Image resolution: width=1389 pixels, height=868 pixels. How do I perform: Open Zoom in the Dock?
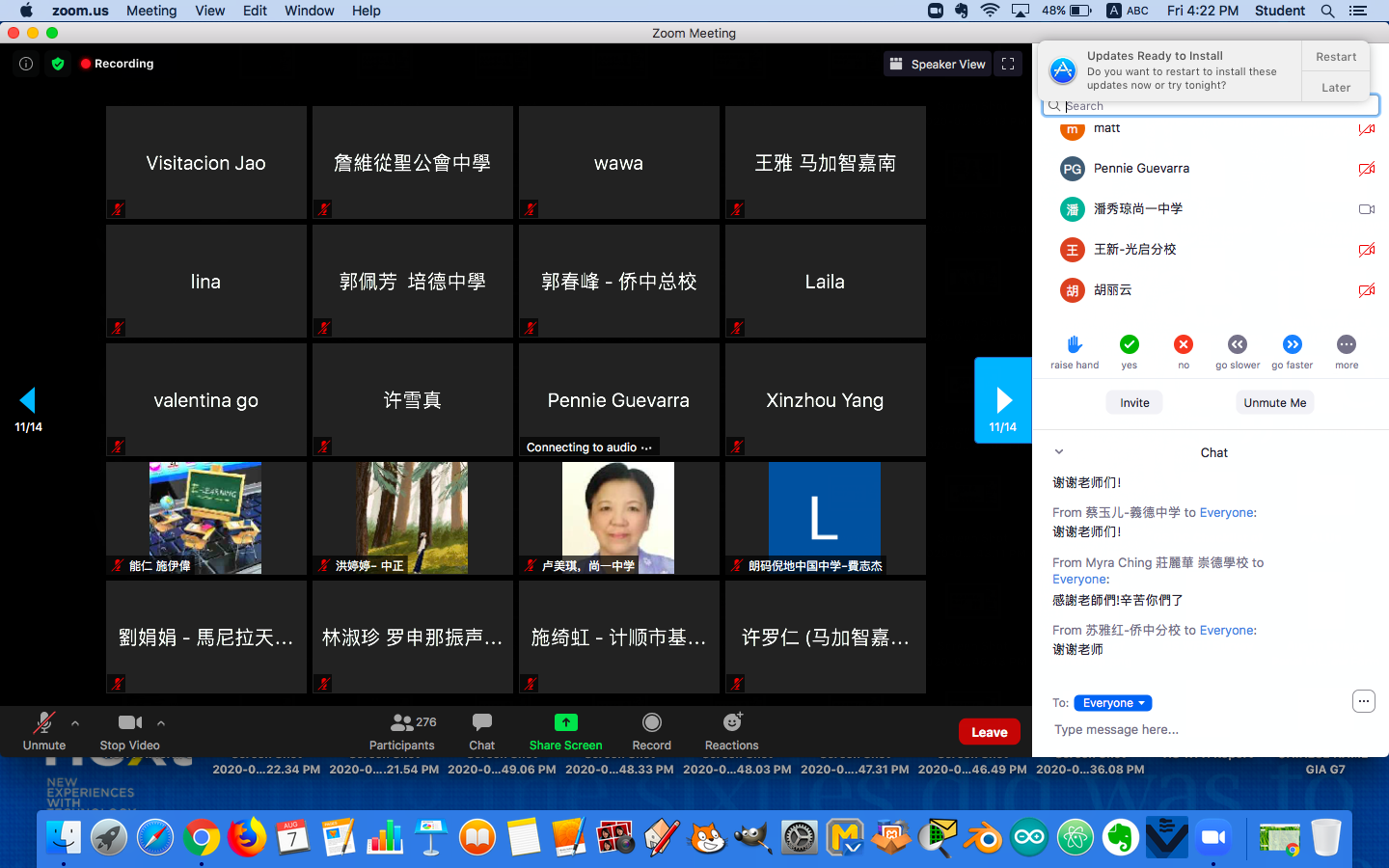1213,837
